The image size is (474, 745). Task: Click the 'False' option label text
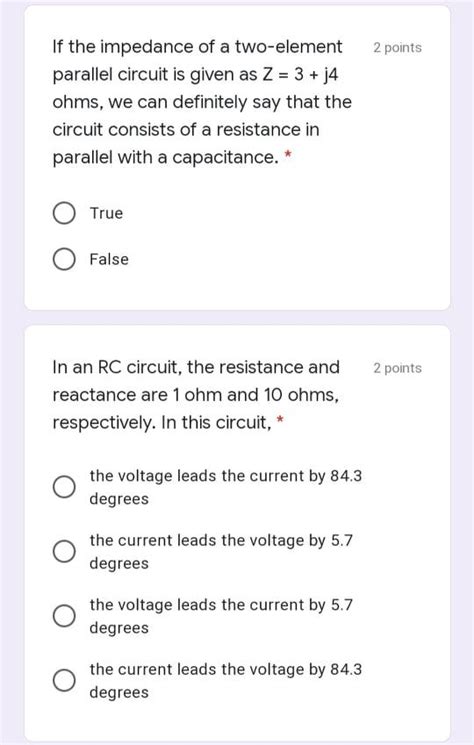pyautogui.click(x=109, y=259)
